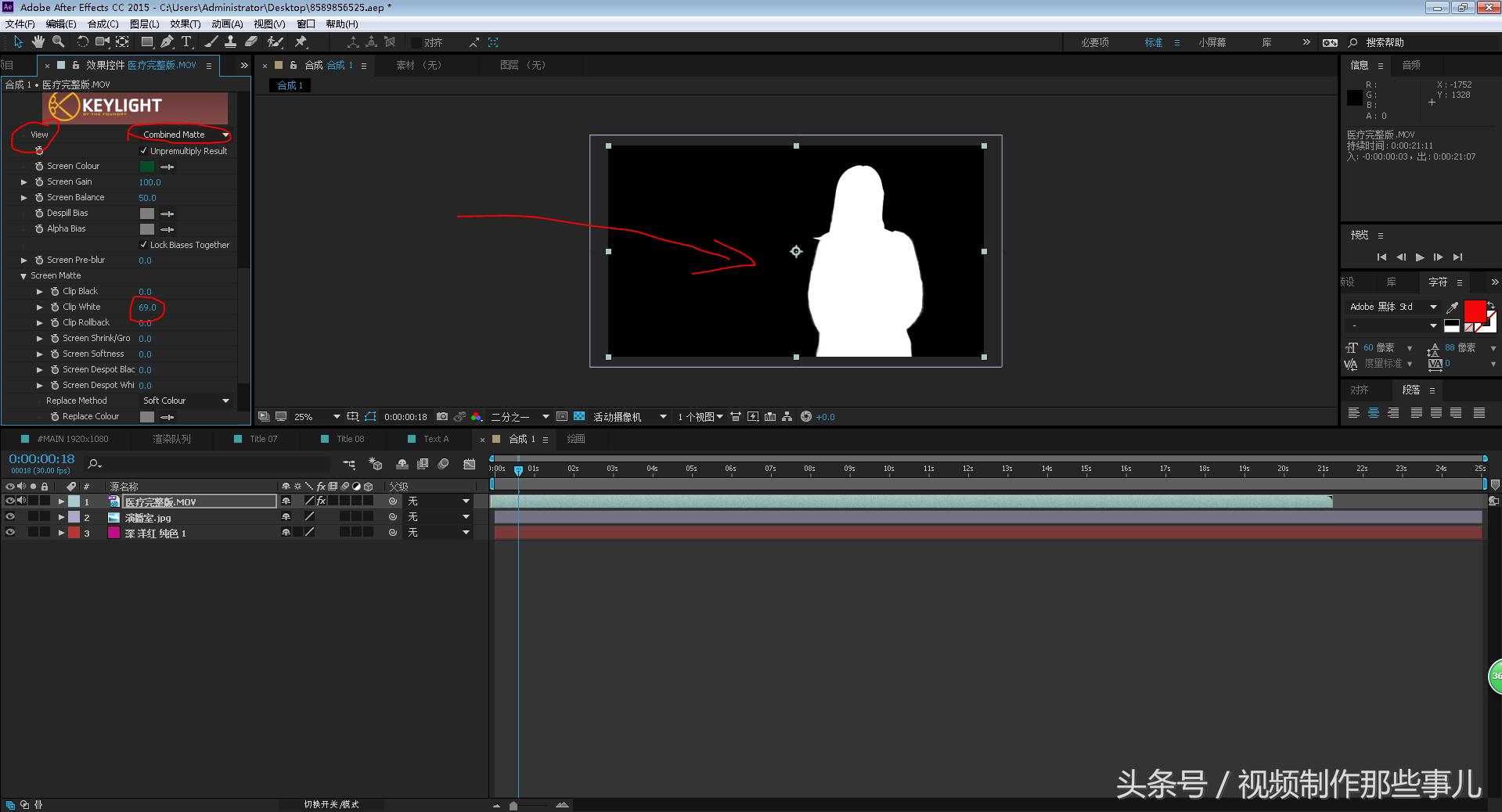Click the Clip White value 69.0
1502x812 pixels.
click(x=147, y=307)
